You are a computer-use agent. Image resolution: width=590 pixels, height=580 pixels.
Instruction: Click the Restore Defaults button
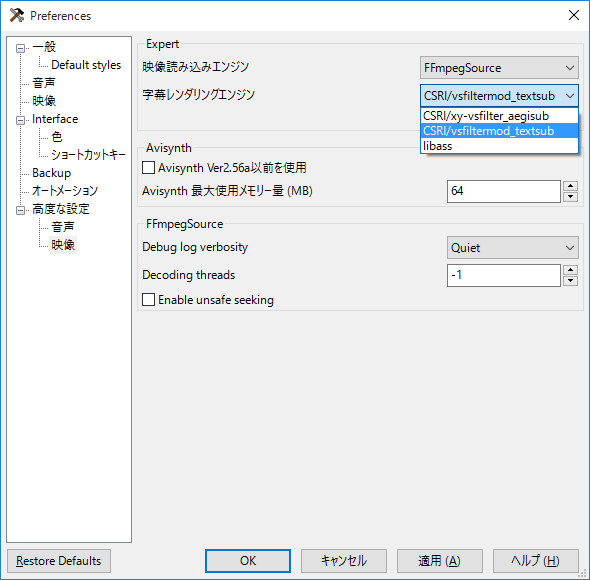pyautogui.click(x=59, y=561)
